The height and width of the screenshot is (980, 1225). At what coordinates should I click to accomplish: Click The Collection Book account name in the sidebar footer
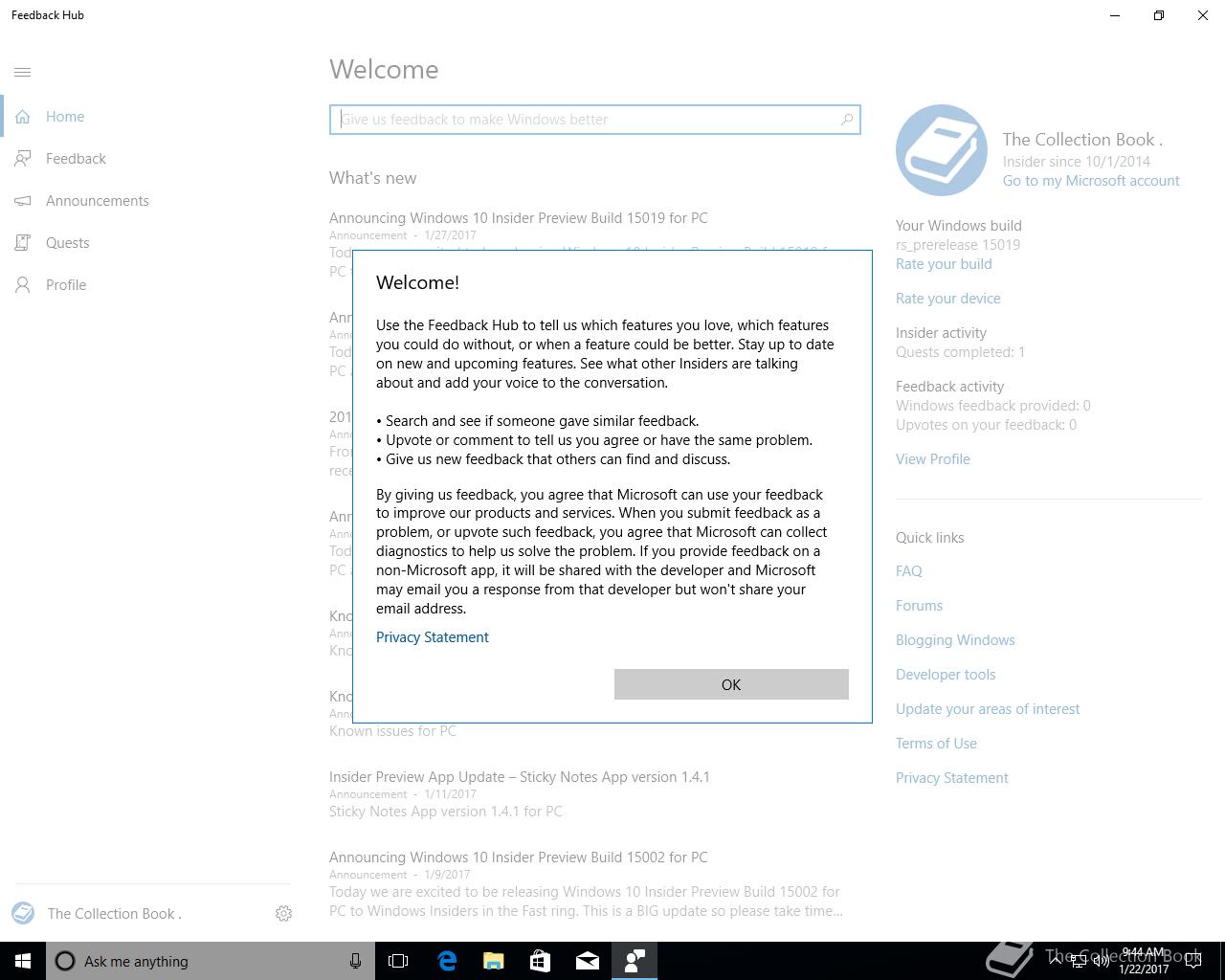tap(115, 914)
